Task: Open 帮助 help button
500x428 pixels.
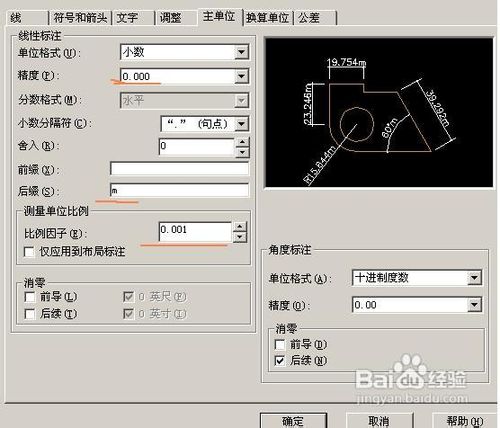Action: point(465,421)
